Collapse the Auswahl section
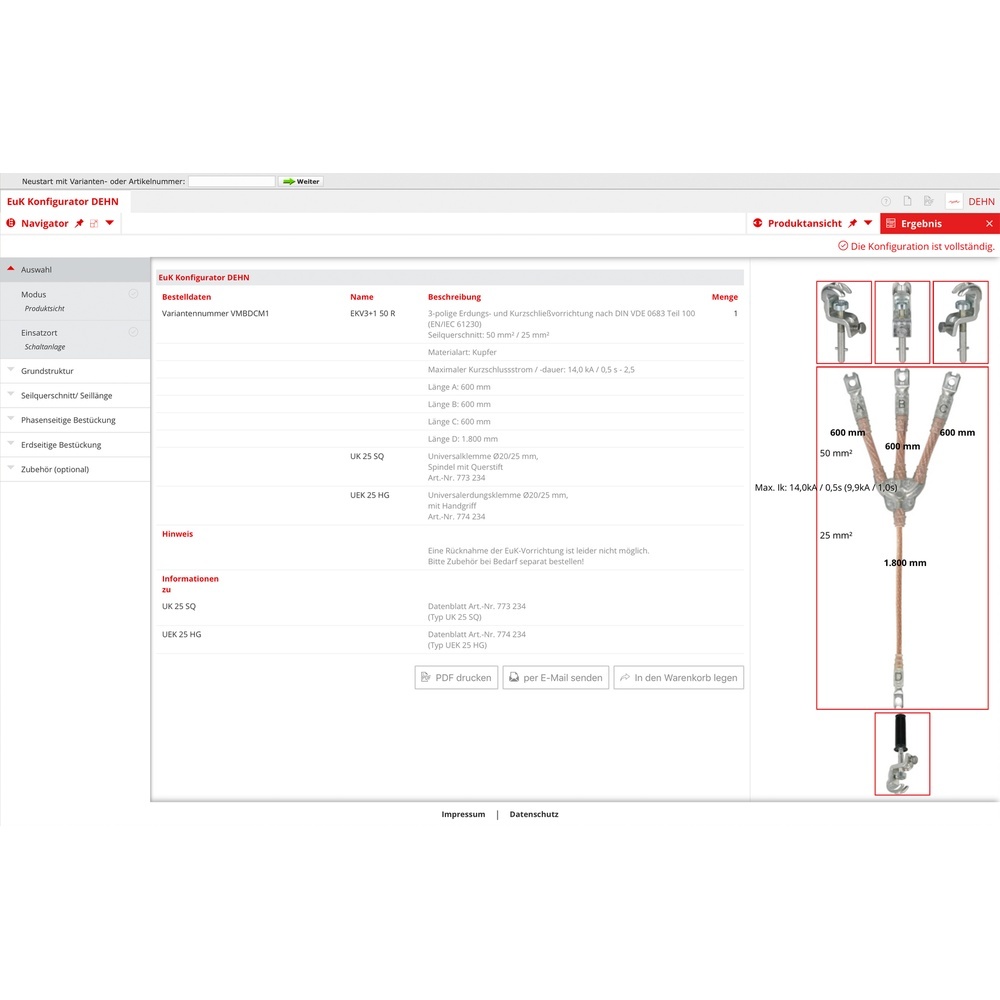 pyautogui.click(x=36, y=270)
